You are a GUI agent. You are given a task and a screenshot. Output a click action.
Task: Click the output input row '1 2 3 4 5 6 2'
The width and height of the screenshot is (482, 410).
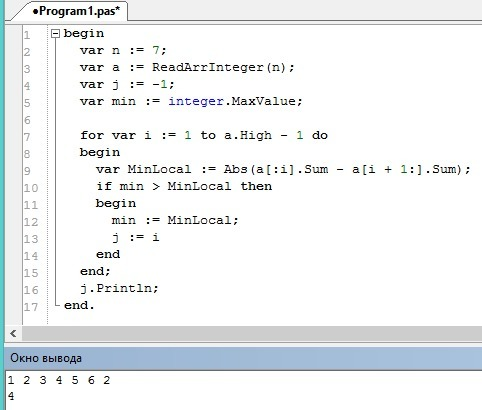coord(59,380)
